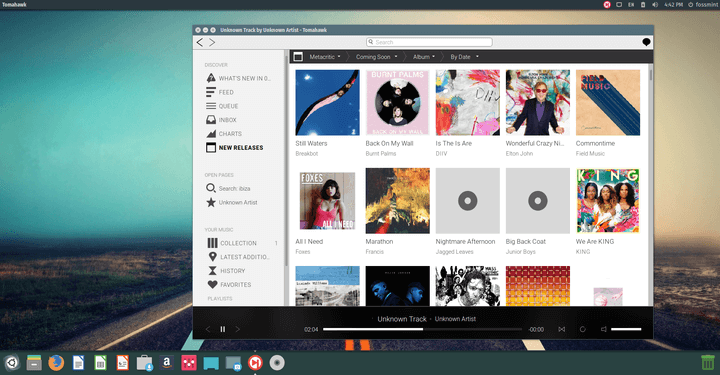This screenshot has width=720, height=375.
Task: Open the Feed page
Action: [x=220, y=92]
